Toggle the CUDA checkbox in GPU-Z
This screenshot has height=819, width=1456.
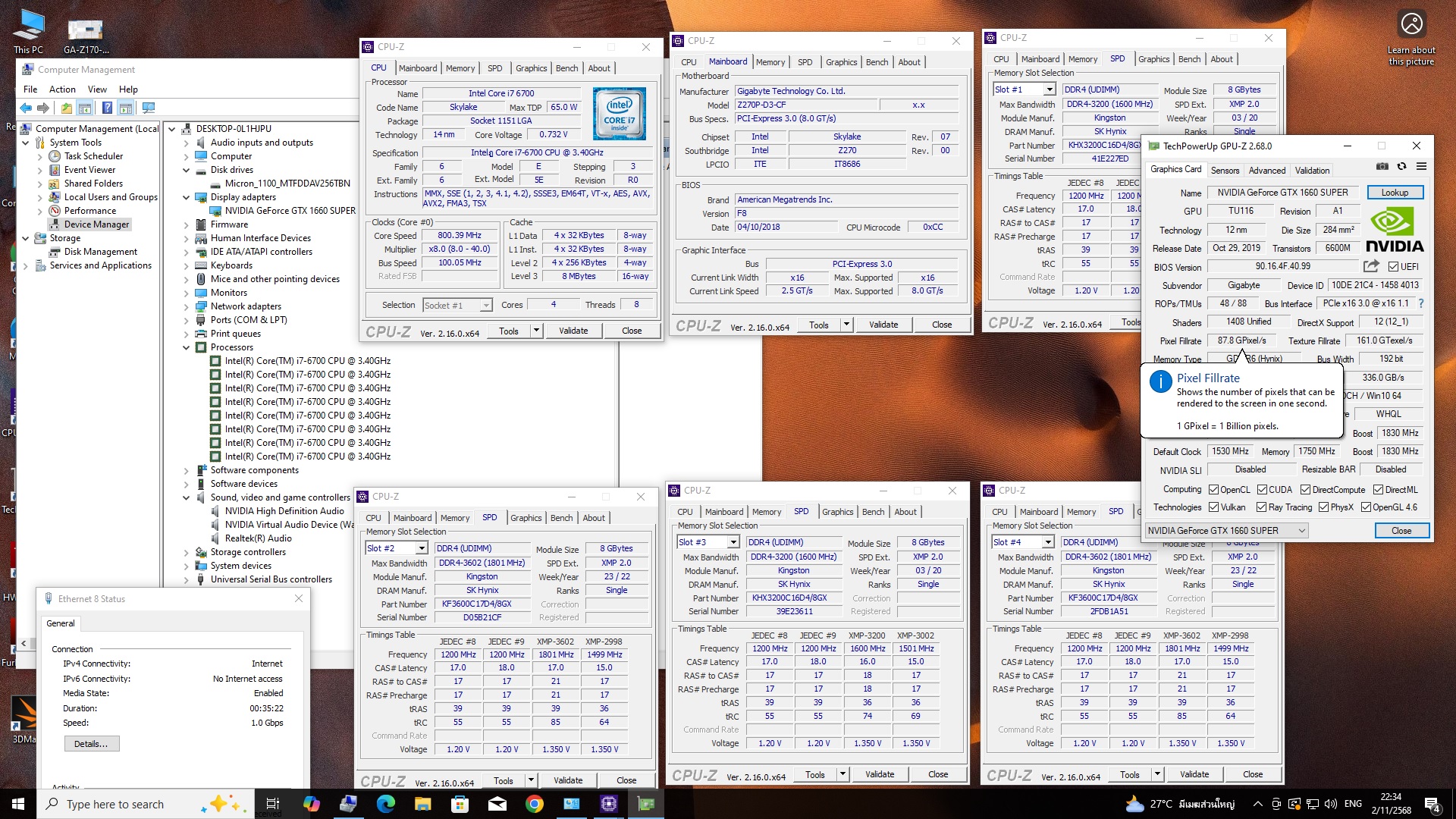[x=1263, y=490]
